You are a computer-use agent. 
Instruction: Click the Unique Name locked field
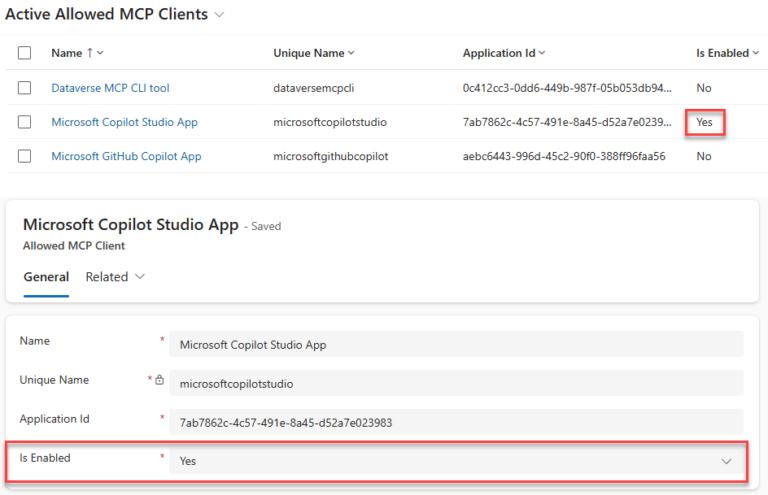pos(456,383)
